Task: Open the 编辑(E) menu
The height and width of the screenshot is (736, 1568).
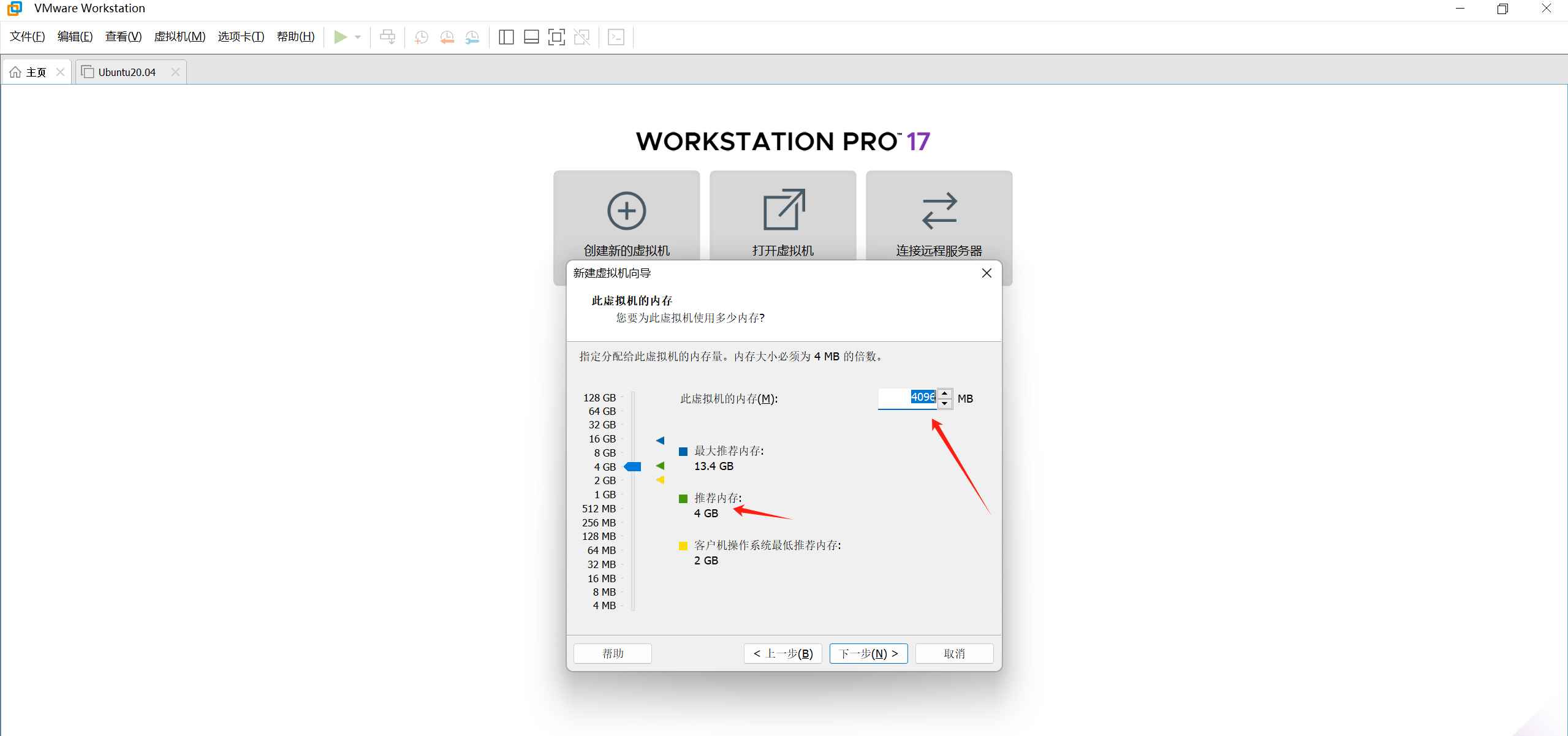Action: click(x=75, y=37)
